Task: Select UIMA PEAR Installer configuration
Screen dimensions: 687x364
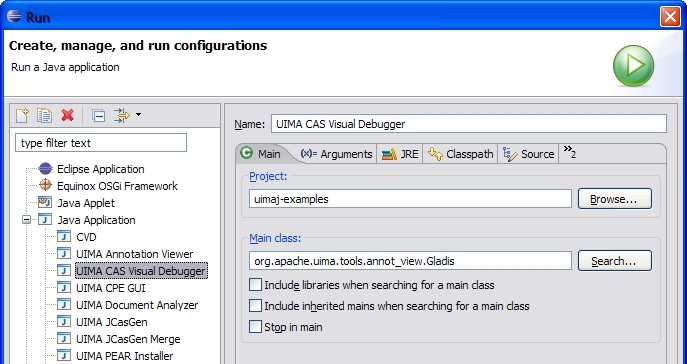Action: pos(124,356)
